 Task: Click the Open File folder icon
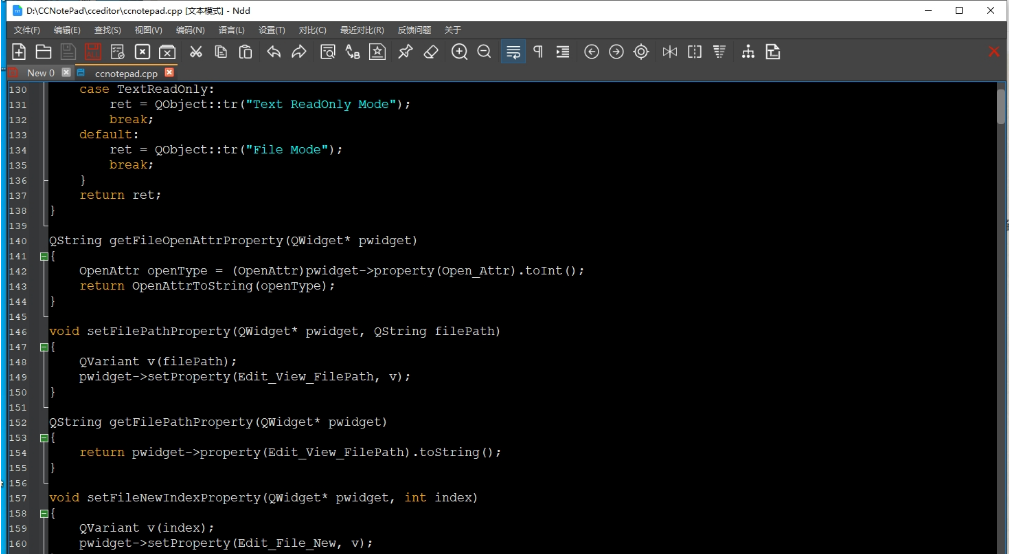[x=43, y=52]
